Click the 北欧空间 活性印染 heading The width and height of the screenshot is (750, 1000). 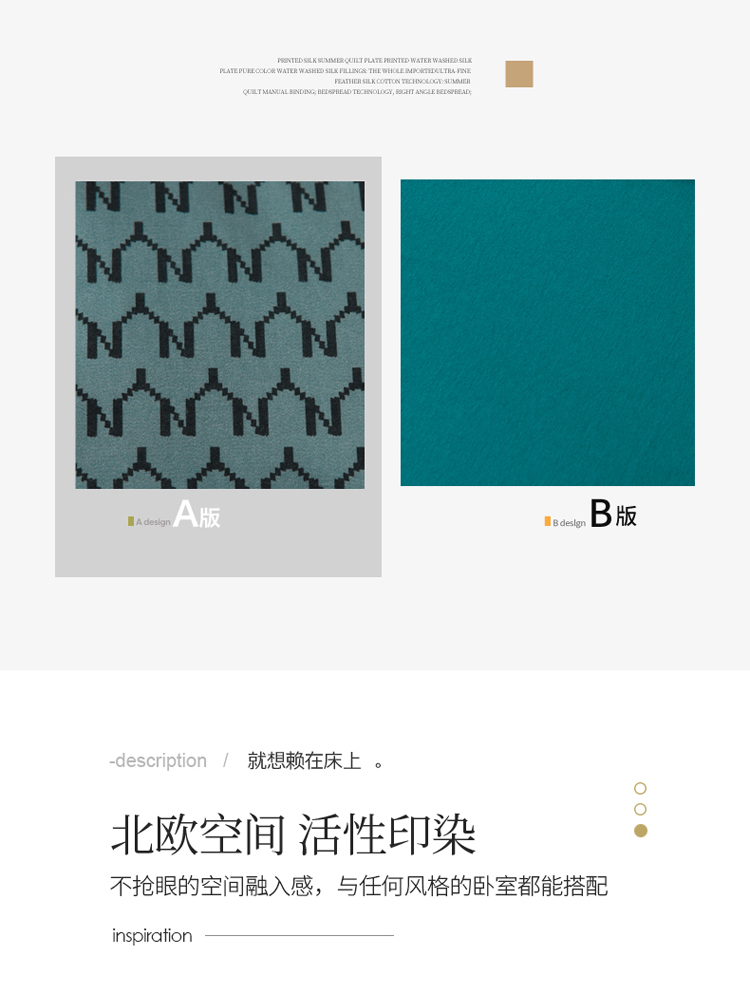pos(293,835)
